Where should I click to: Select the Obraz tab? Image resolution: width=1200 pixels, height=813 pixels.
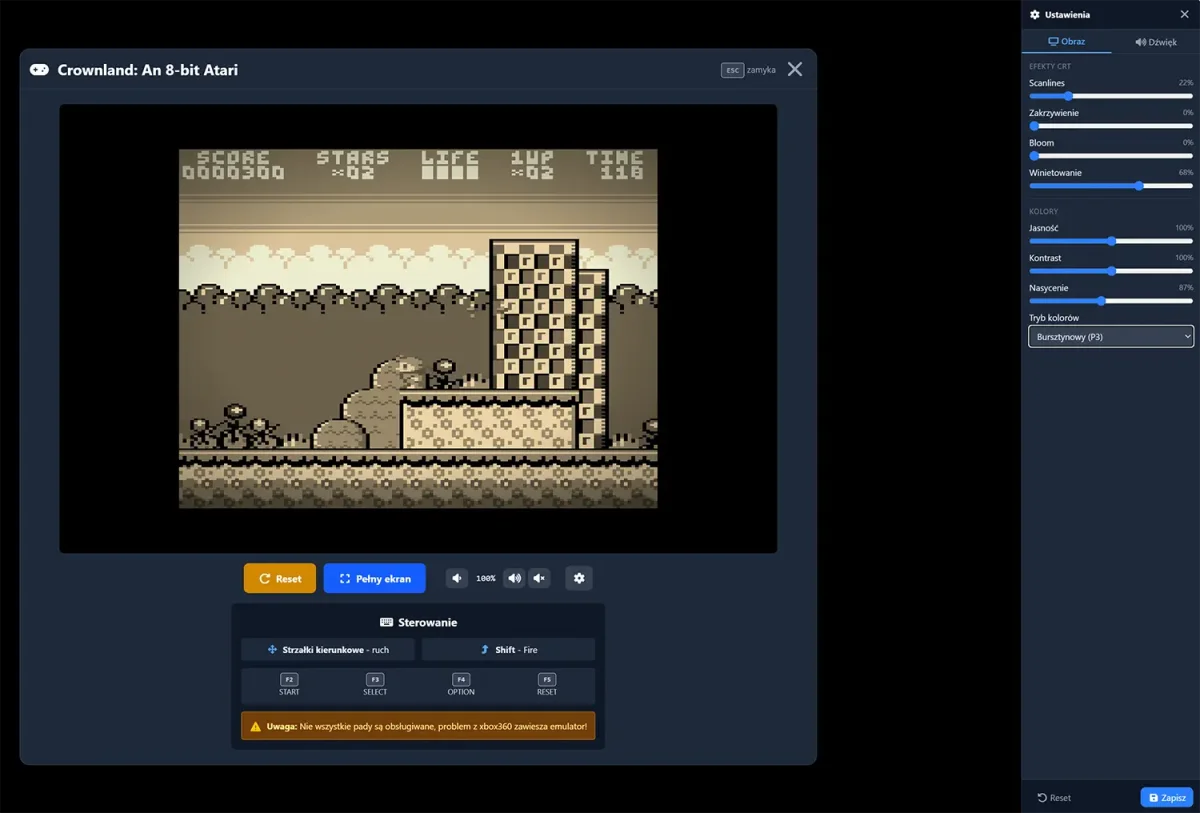(1065, 42)
